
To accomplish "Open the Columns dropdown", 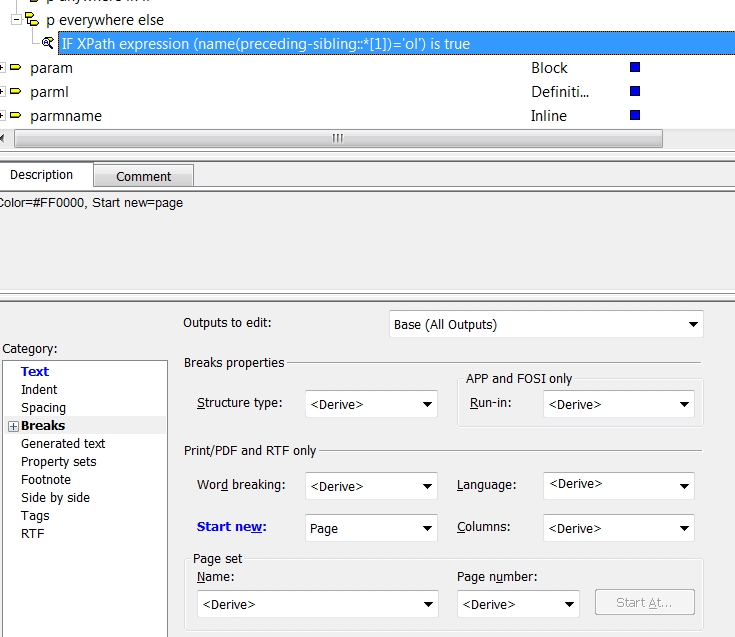I will (x=619, y=528).
